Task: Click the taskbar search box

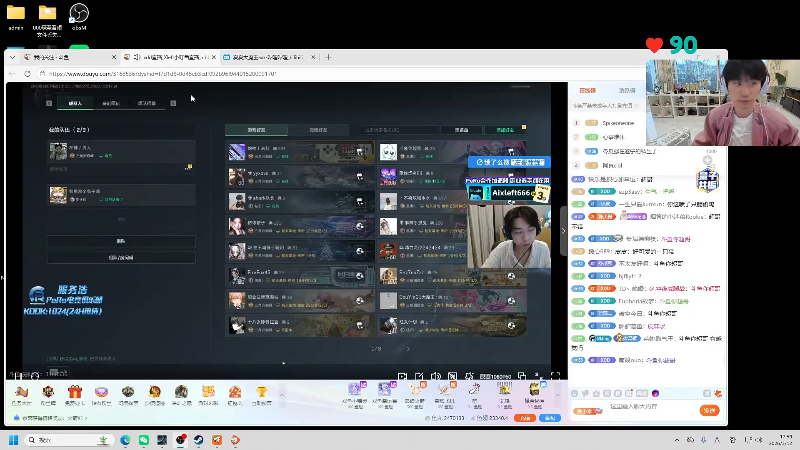Action: pos(69,440)
